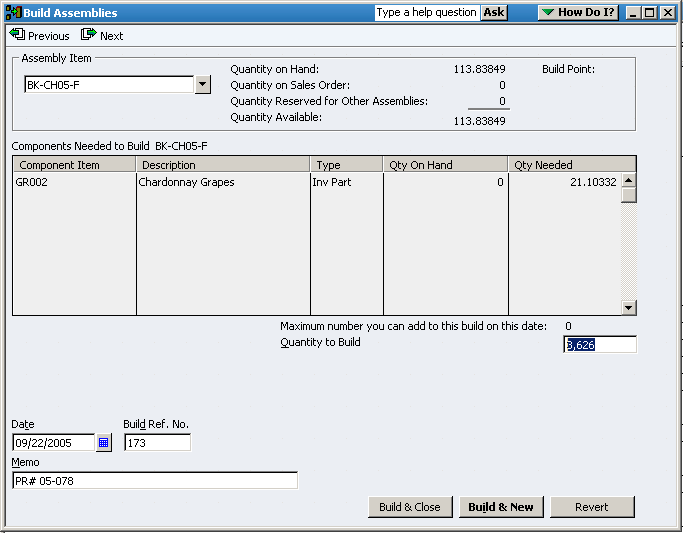Click the Memo text field

[x=155, y=481]
